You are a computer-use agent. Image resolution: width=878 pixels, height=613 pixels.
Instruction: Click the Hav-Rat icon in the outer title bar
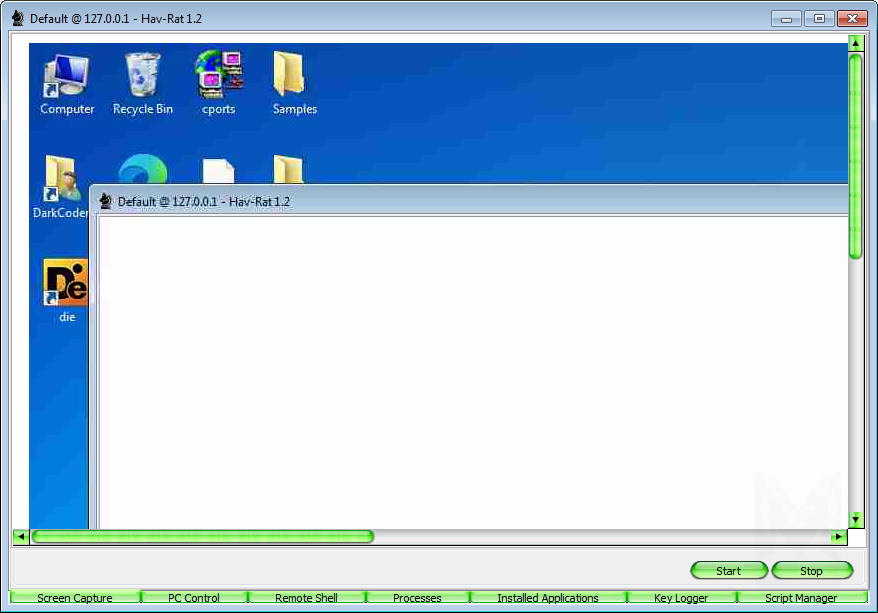coord(17,18)
